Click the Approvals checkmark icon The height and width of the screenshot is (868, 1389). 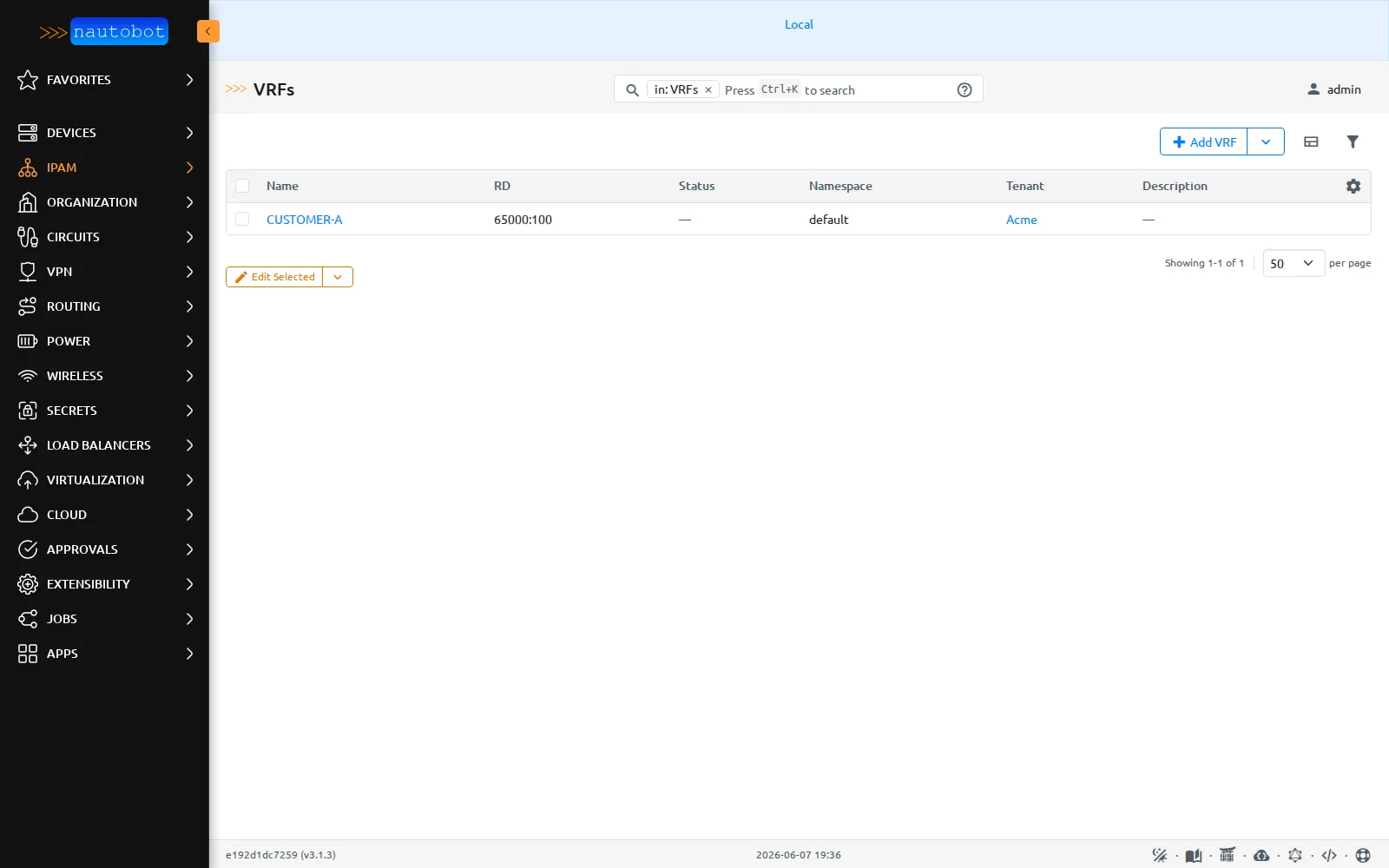(28, 549)
